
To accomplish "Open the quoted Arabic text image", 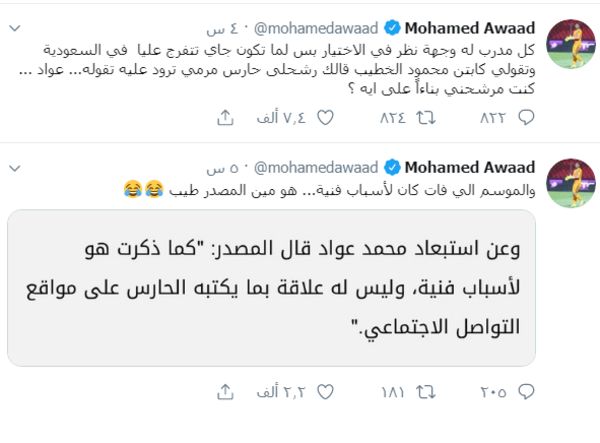I will point(271,288).
